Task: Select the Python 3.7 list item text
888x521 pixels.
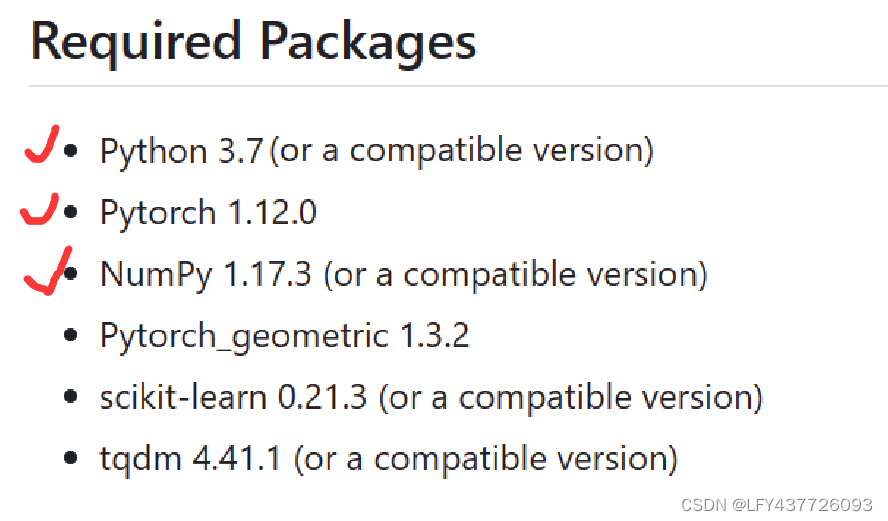Action: point(377,151)
